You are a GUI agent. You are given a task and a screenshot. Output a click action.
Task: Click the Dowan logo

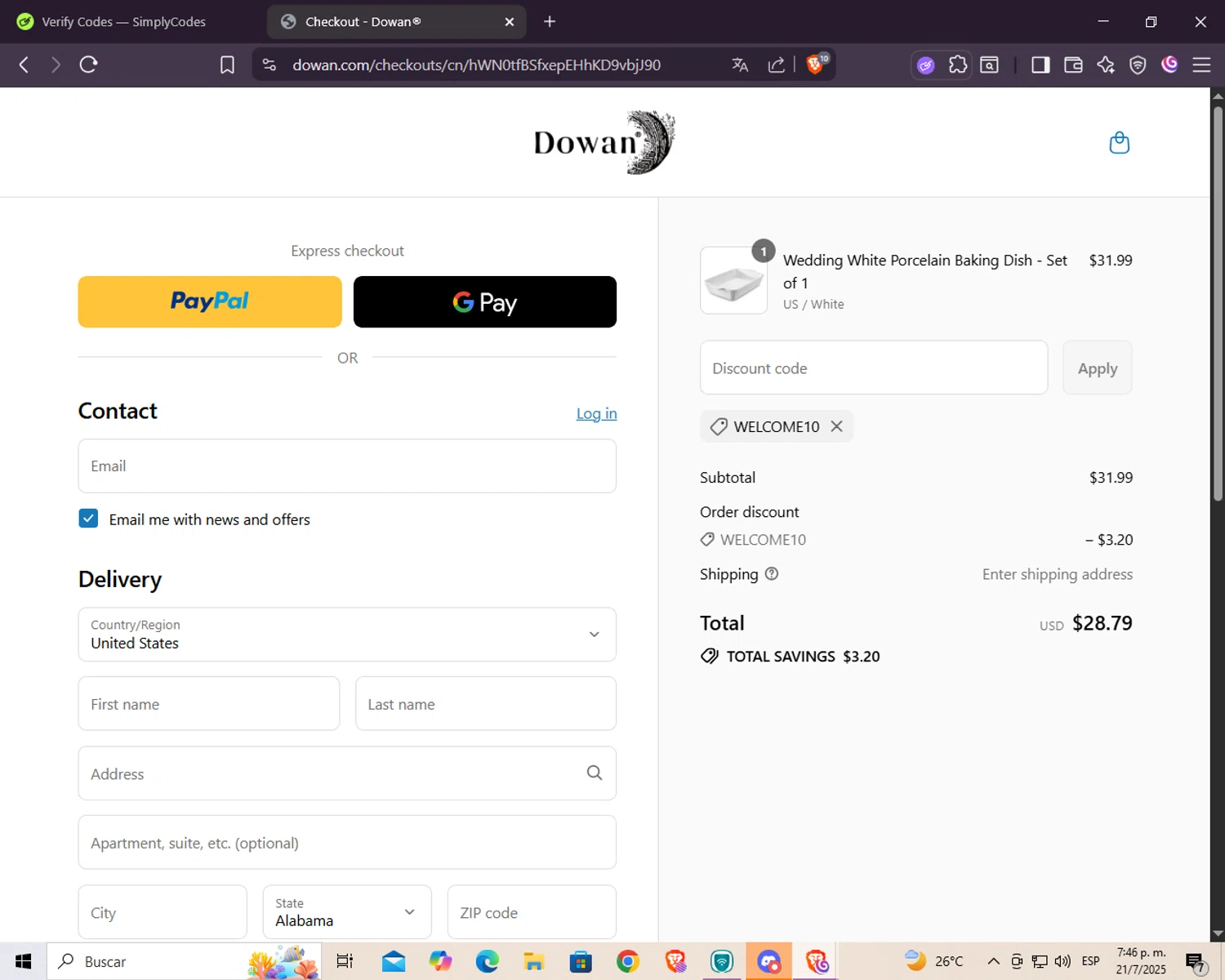(x=604, y=142)
